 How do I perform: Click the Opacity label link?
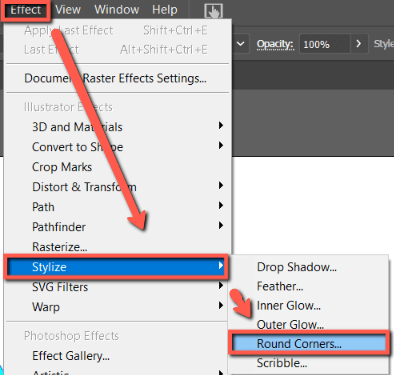[x=275, y=44]
